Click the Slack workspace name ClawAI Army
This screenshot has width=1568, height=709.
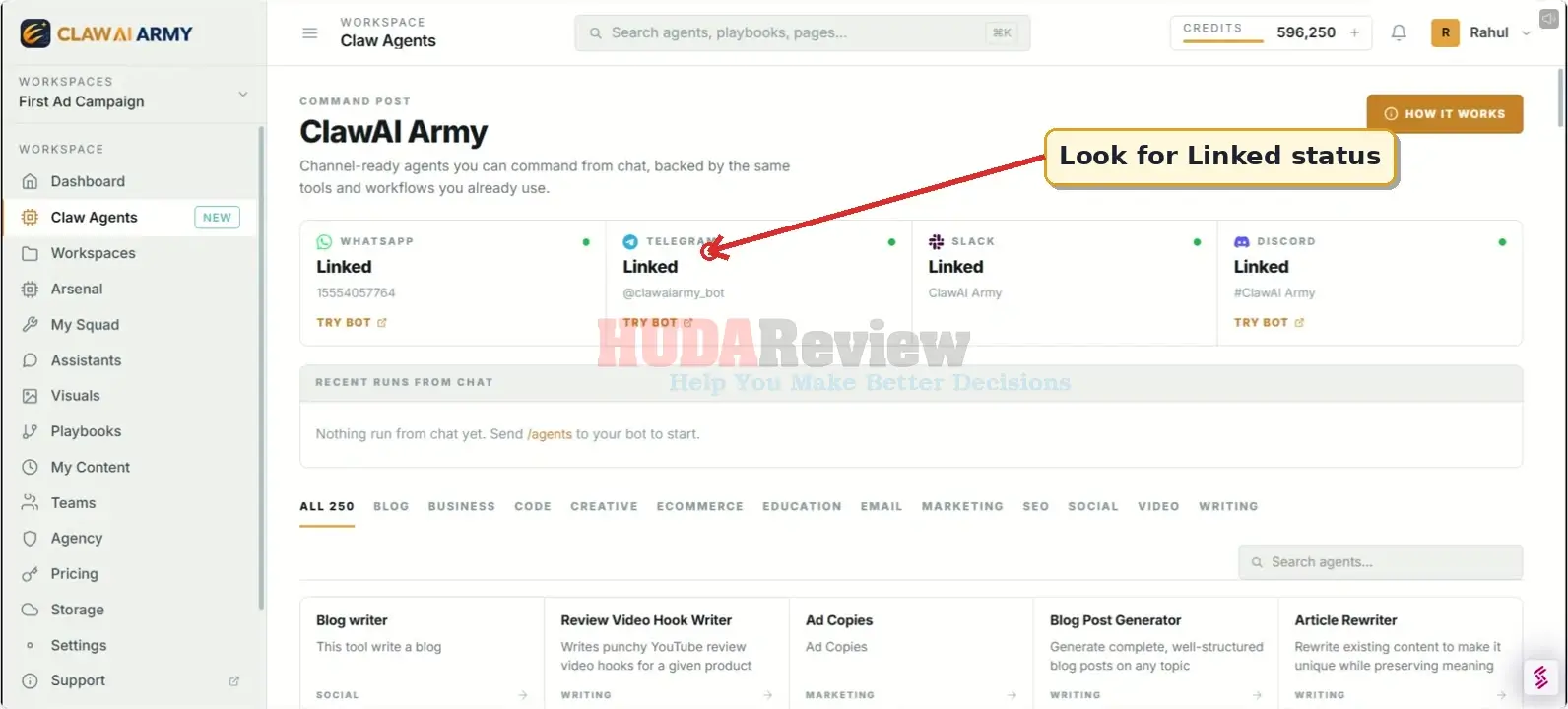click(965, 292)
